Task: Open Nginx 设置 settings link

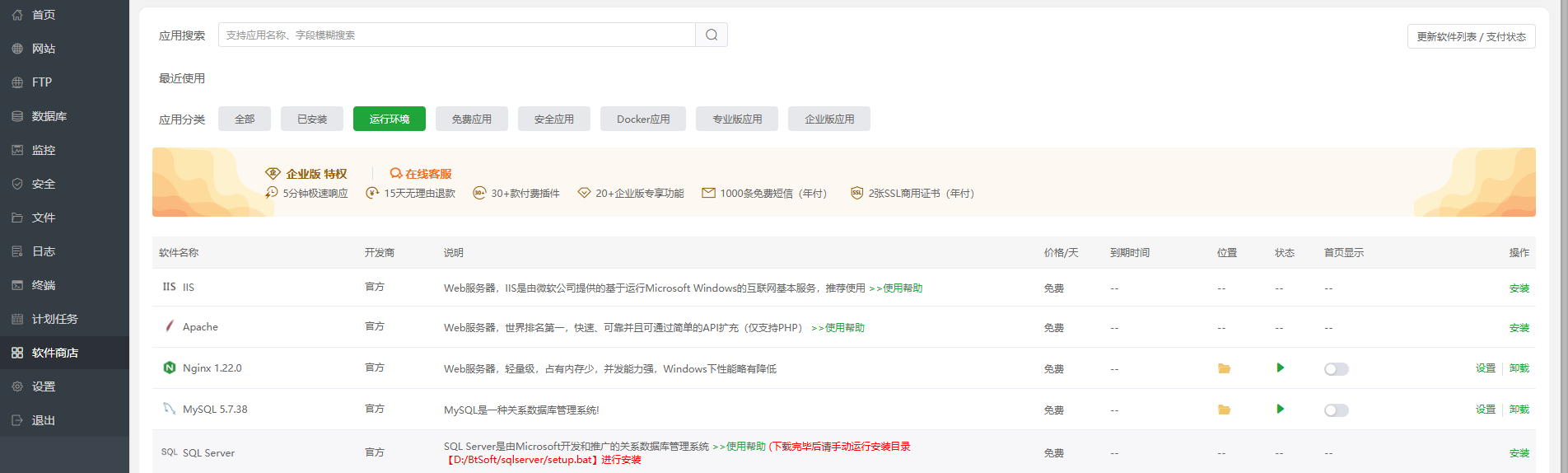Action: pyautogui.click(x=1486, y=368)
